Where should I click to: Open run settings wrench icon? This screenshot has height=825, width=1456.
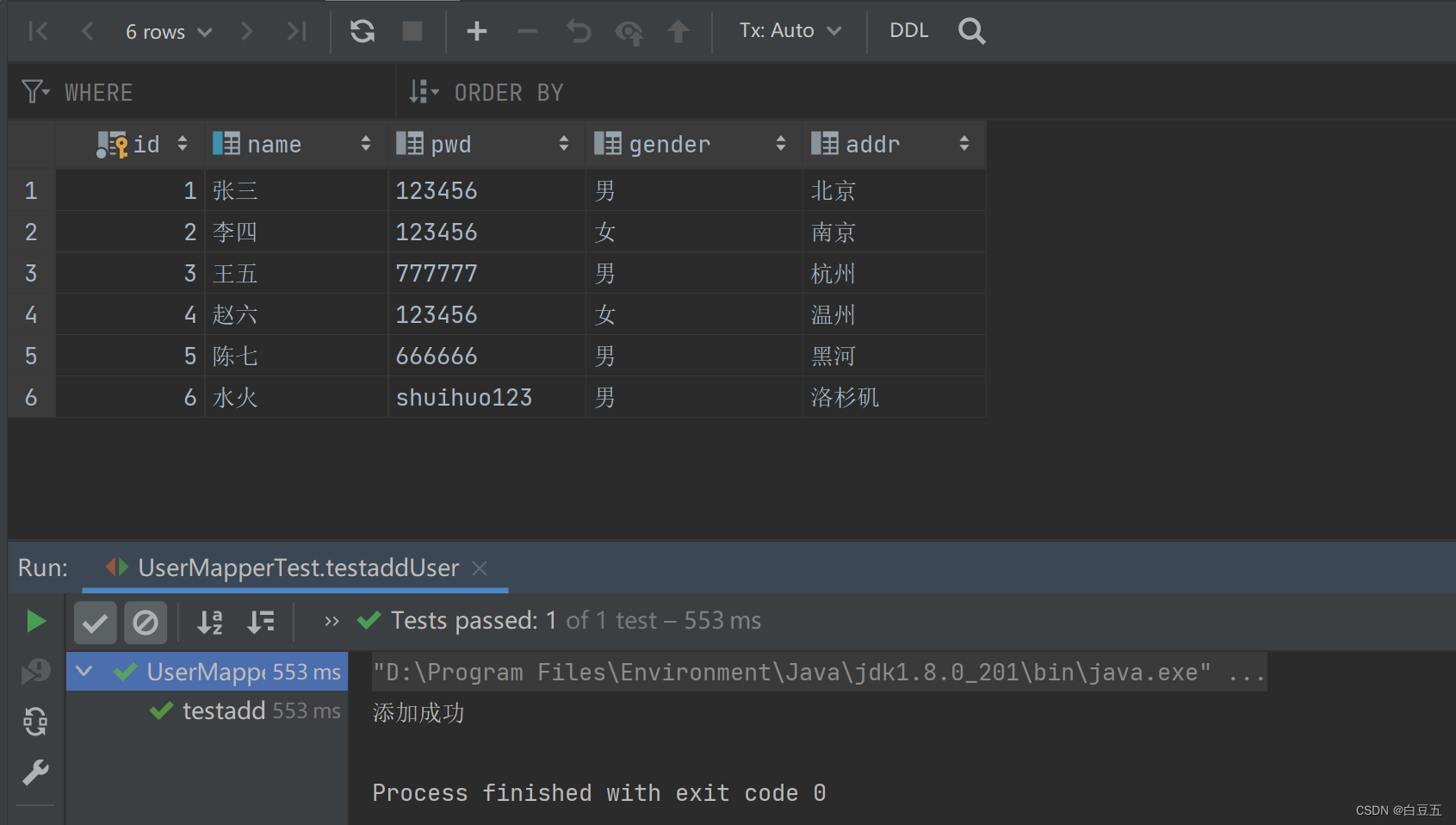click(x=35, y=772)
